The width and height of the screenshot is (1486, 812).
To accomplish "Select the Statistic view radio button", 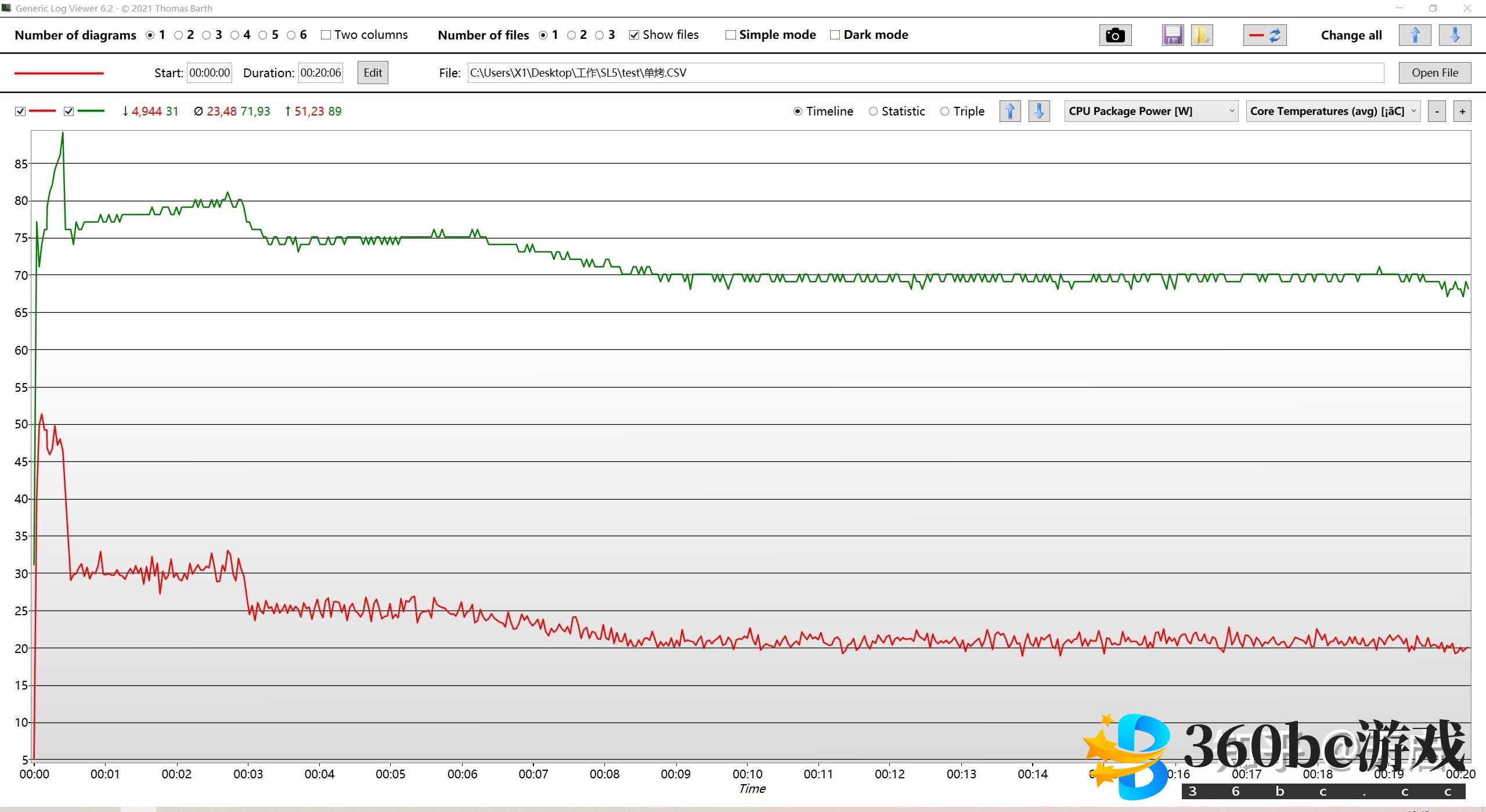I will point(873,111).
